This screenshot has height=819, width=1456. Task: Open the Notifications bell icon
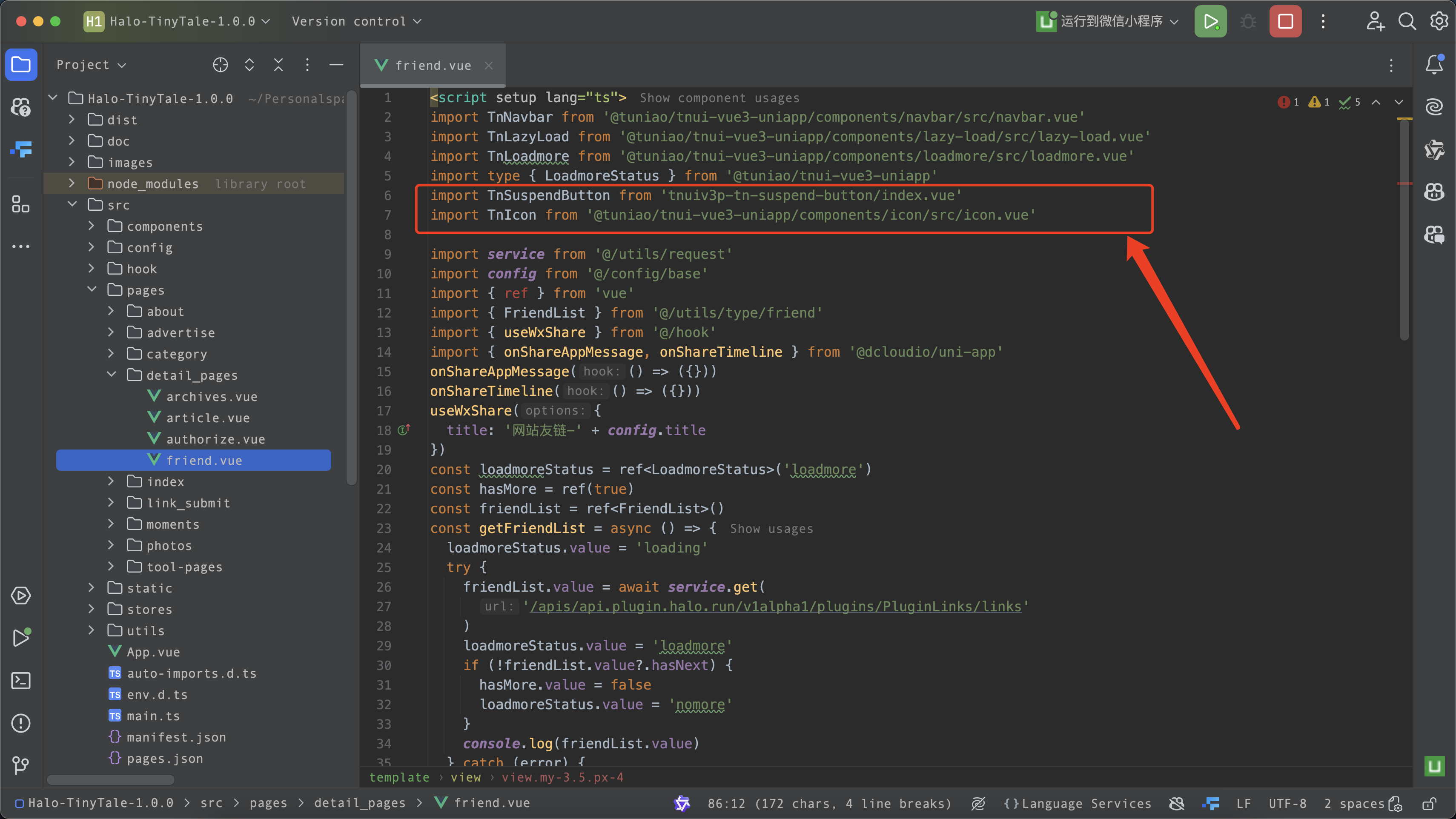tap(1434, 64)
